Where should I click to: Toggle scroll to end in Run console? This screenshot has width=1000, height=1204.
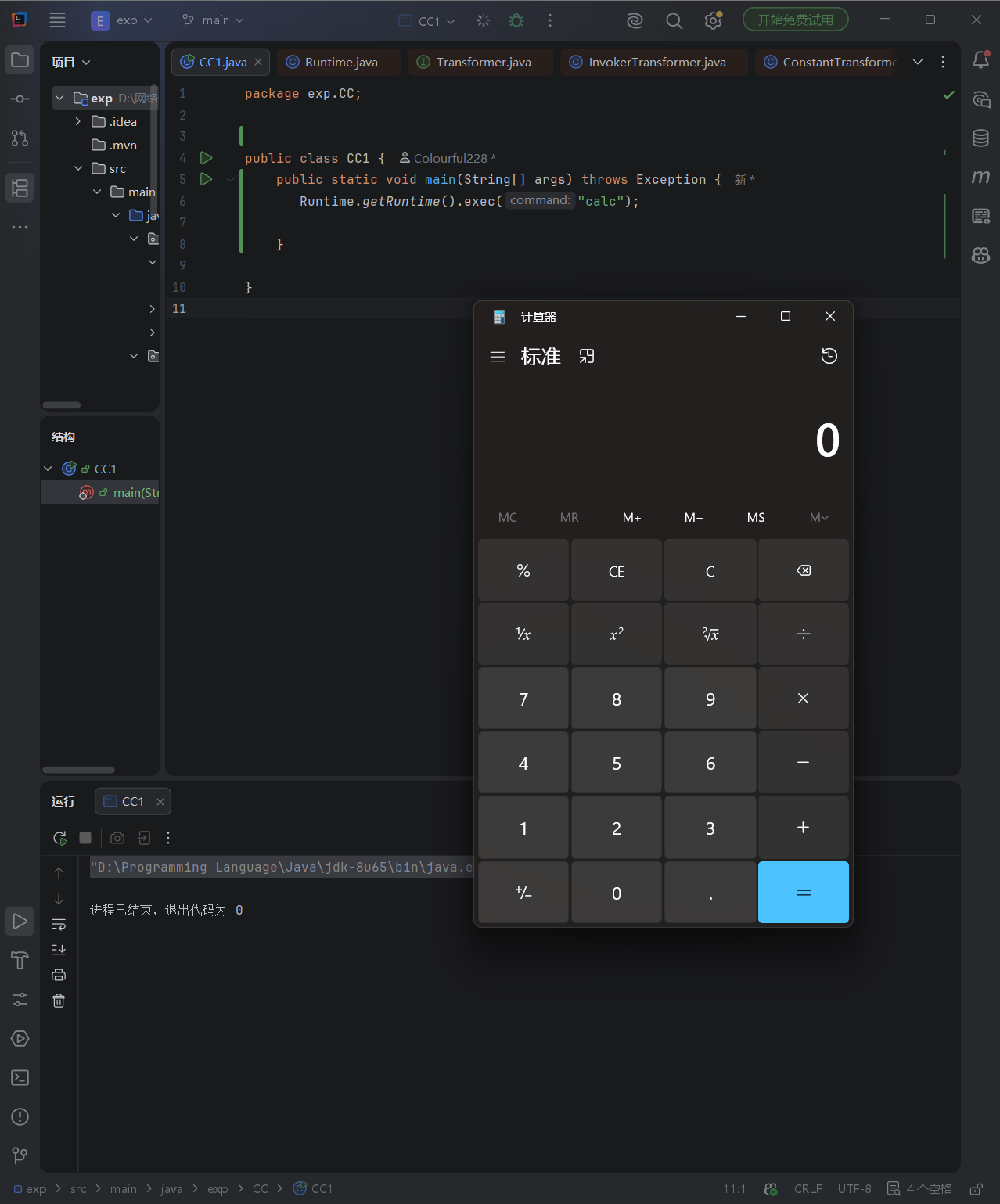point(59,950)
